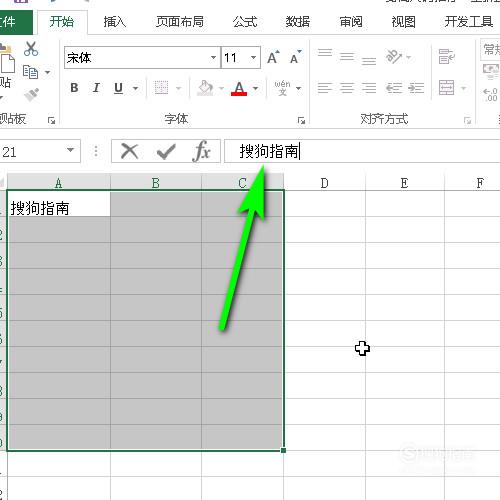The width and height of the screenshot is (500, 500).
Task: Open Alignment group dialog launcher
Action: (x=467, y=120)
